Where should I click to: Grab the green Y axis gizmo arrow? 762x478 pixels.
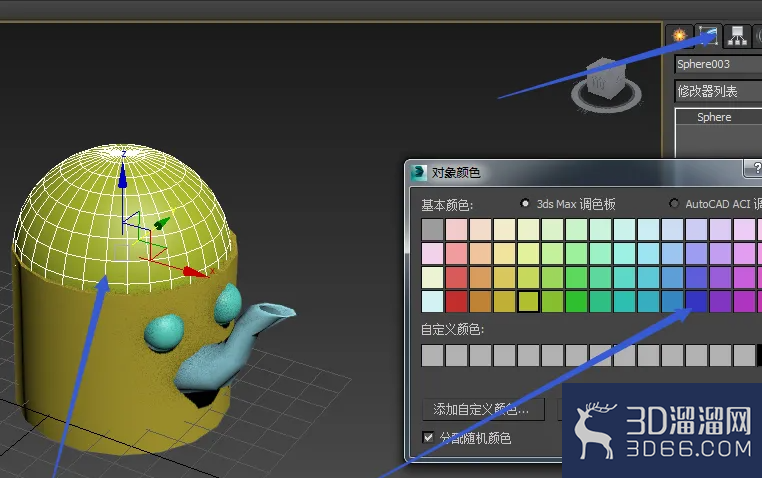tap(162, 222)
